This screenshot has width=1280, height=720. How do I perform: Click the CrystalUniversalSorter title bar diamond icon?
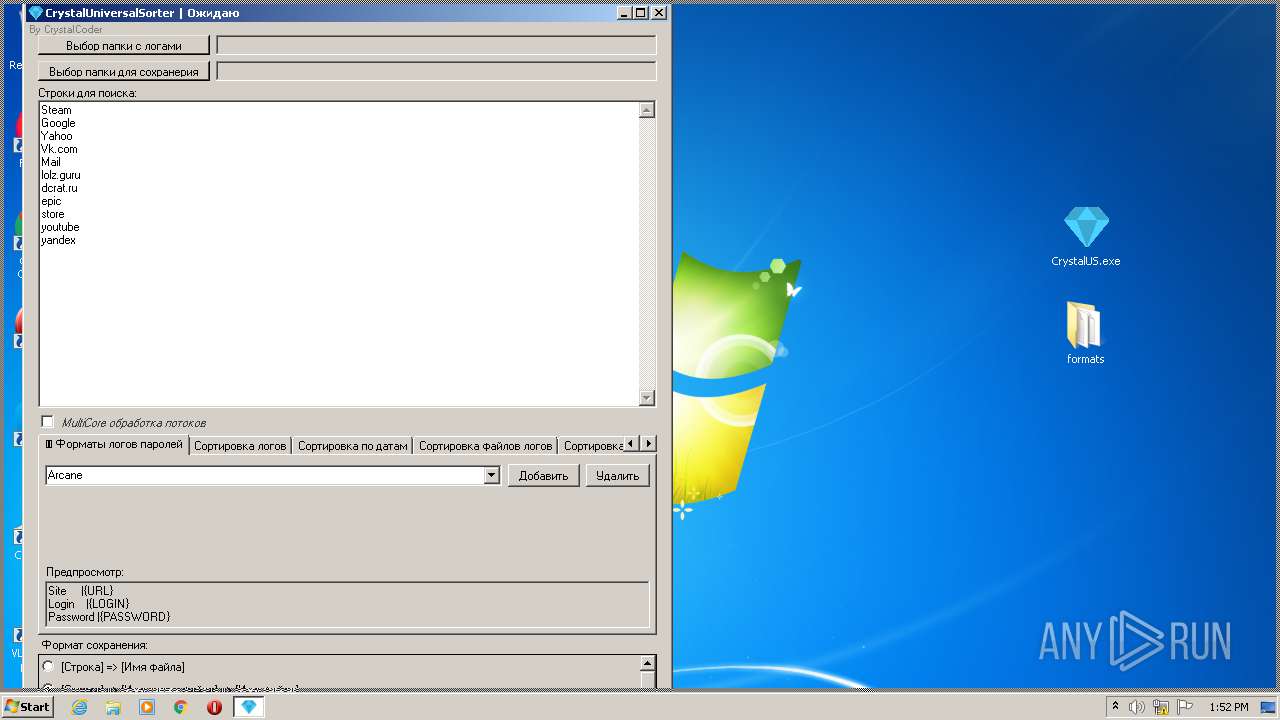[36, 13]
